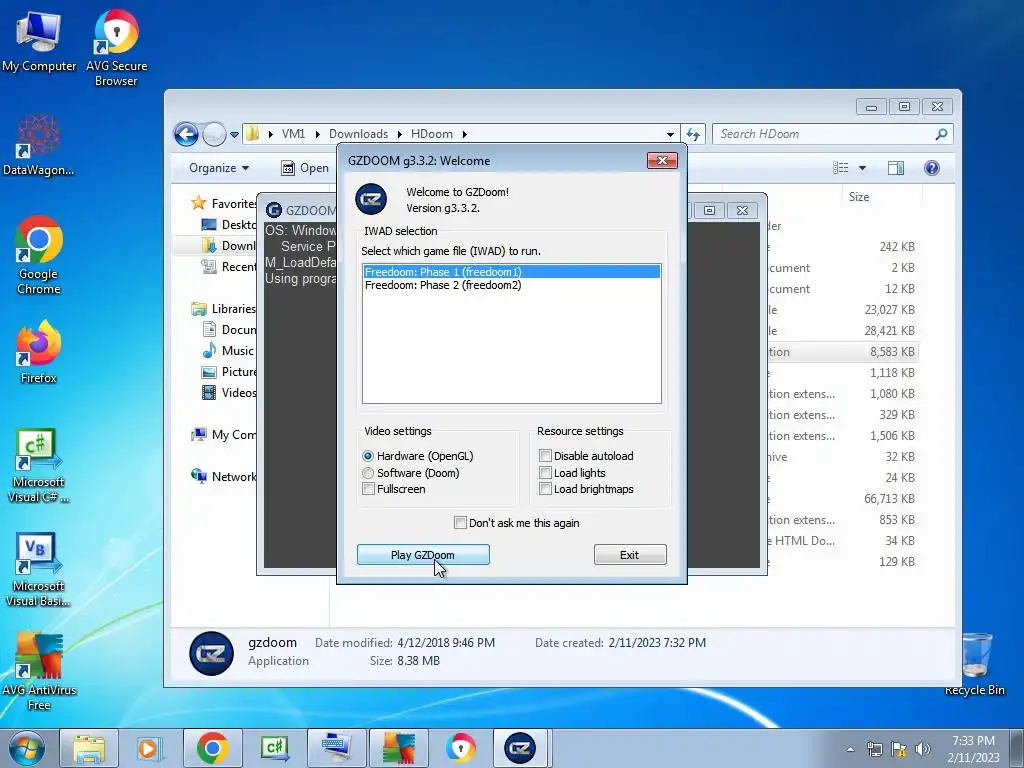Tick Load lights checkbox

545,473
